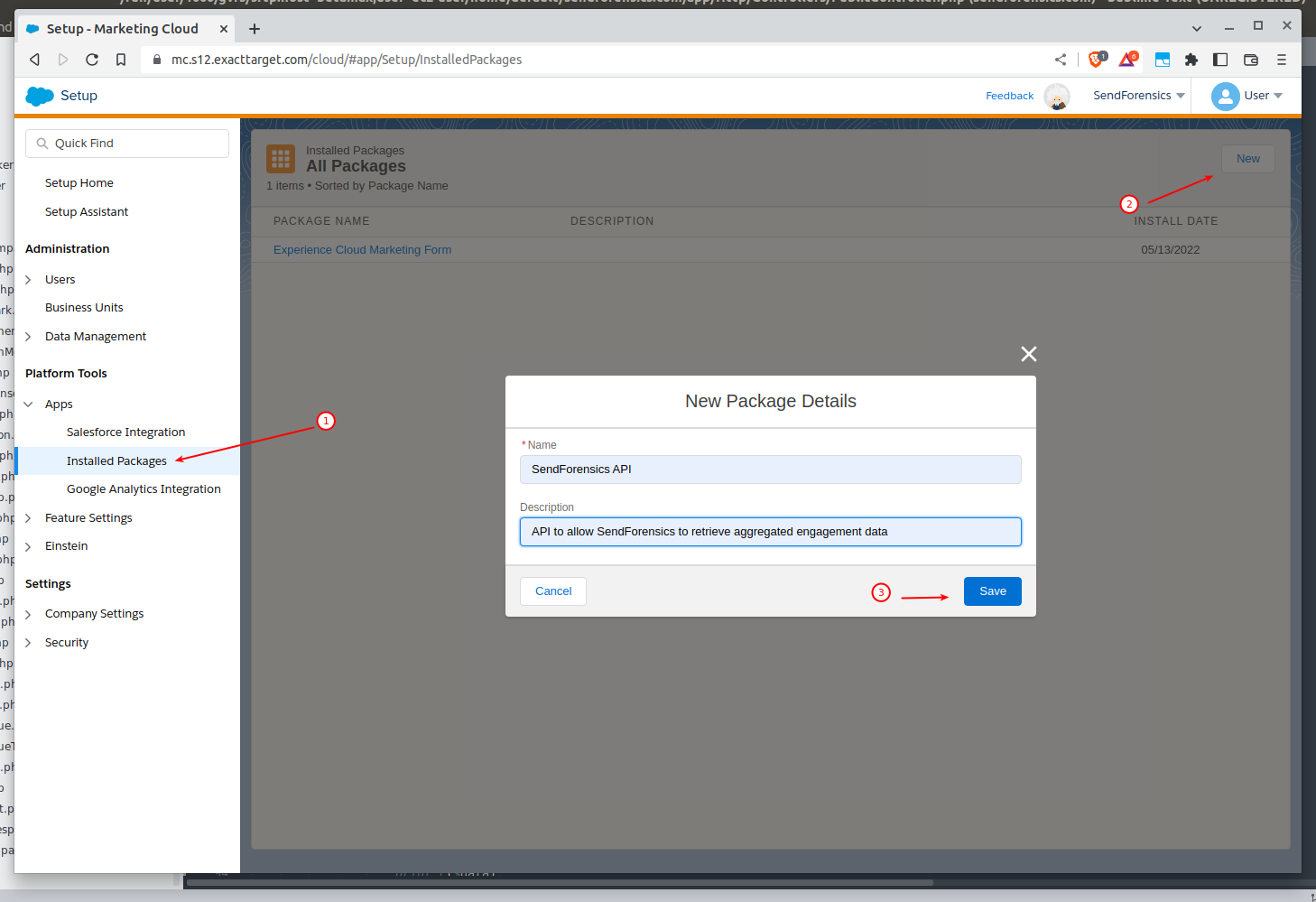Bookmark this page with the bookmark icon
The width and height of the screenshot is (1316, 902).
[121, 60]
